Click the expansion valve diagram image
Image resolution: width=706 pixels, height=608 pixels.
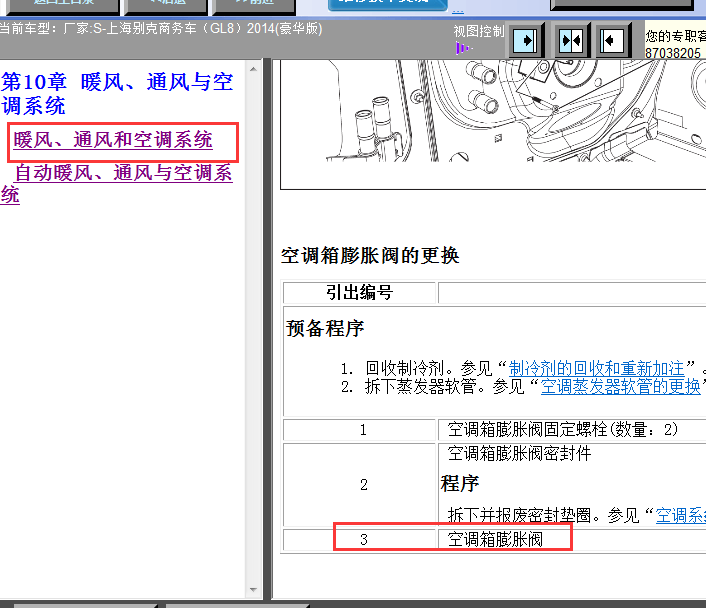click(493, 124)
